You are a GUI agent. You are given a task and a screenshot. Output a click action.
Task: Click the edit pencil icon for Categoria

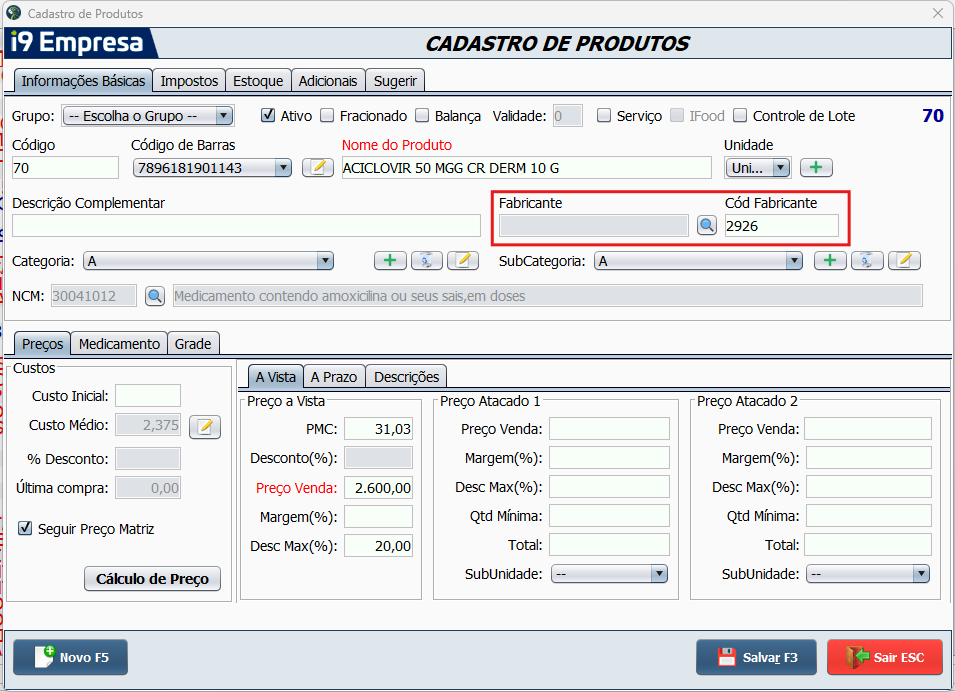(x=463, y=261)
